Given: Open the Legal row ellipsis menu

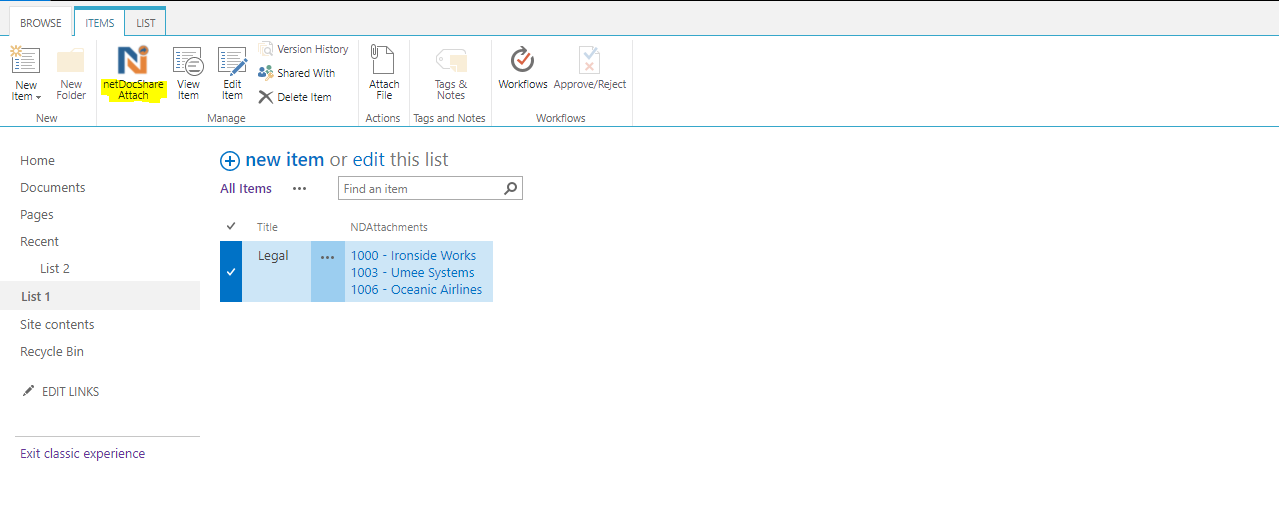Looking at the screenshot, I should click(328, 258).
